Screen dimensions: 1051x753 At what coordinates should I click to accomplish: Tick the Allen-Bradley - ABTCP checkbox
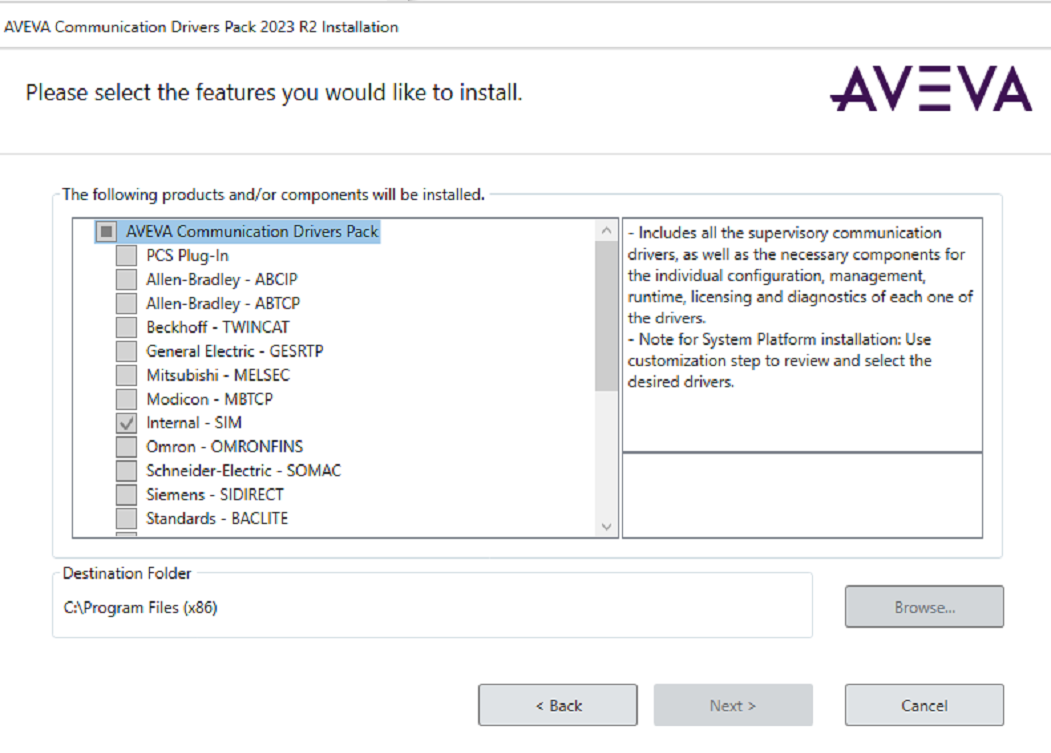[126, 303]
